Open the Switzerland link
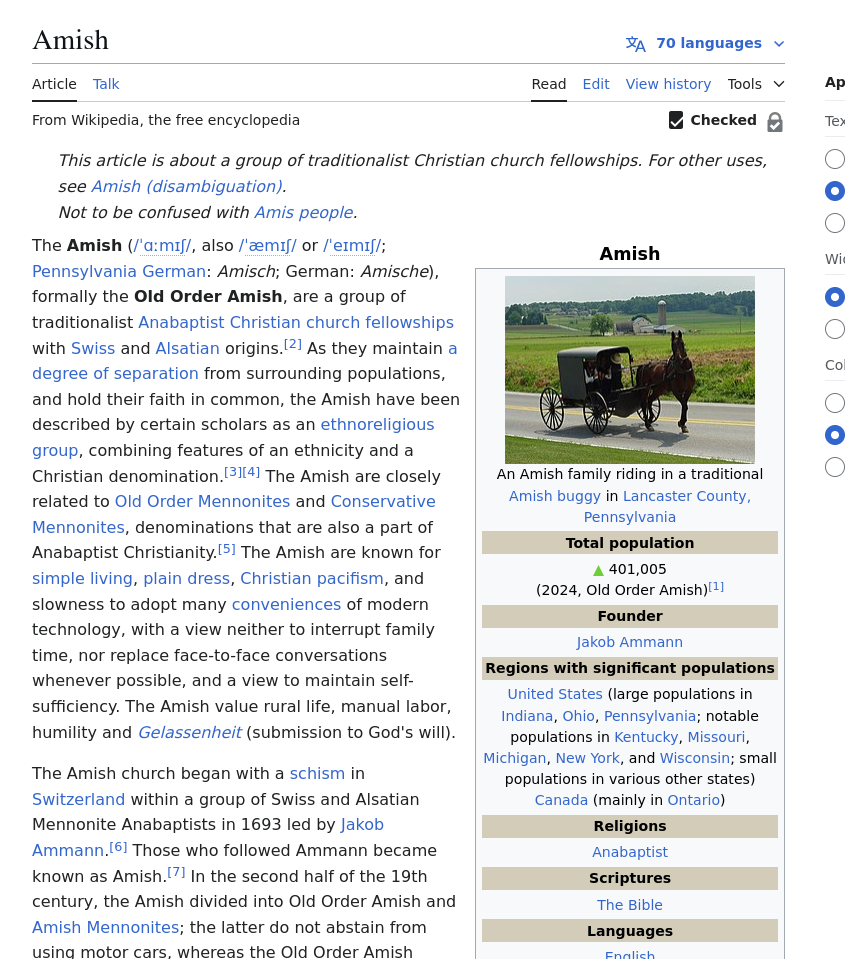Image resolution: width=845 pixels, height=959 pixels. (78, 799)
